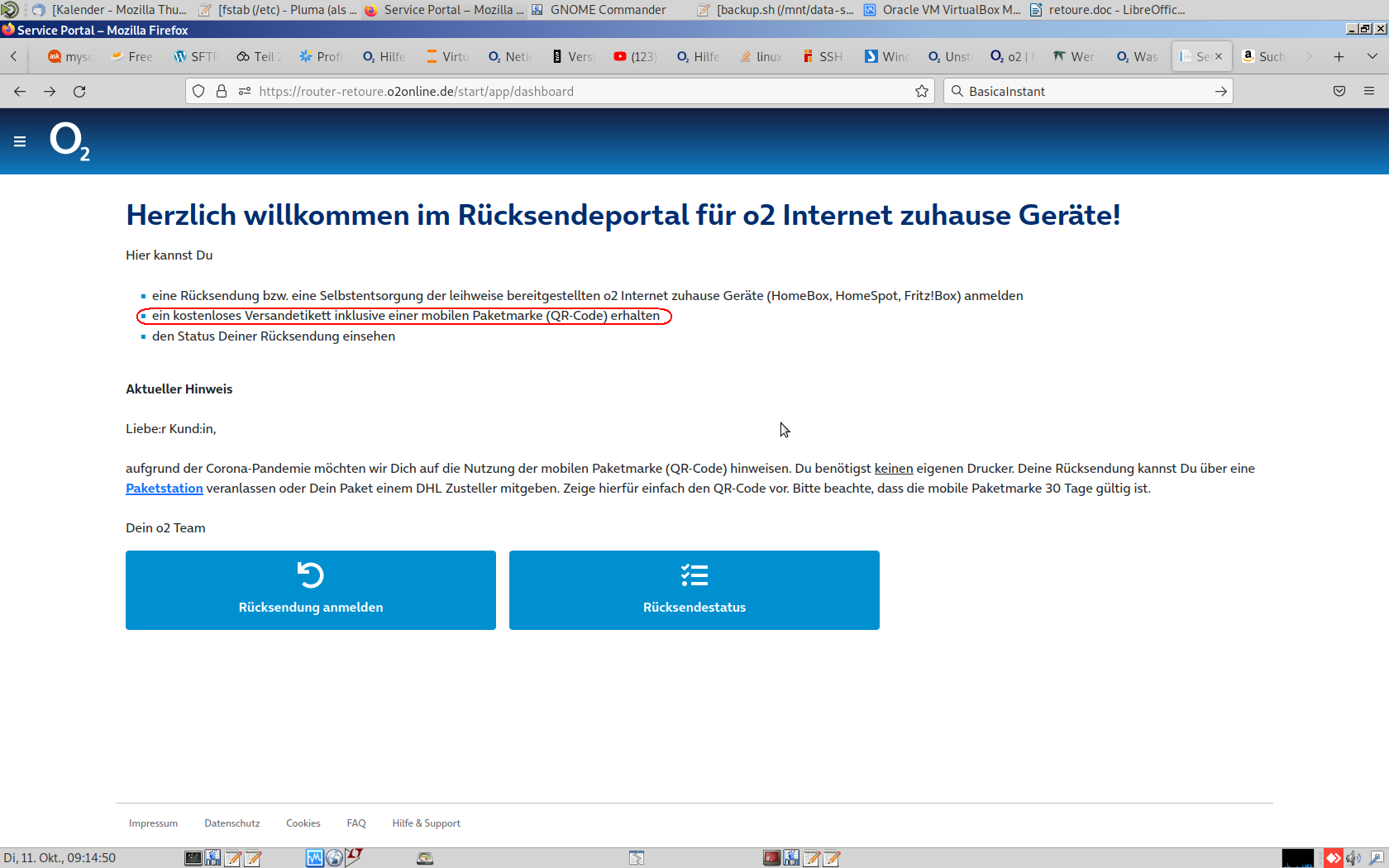This screenshot has width=1389, height=868.
Task: Switch to the Was tab
Action: point(1138,57)
